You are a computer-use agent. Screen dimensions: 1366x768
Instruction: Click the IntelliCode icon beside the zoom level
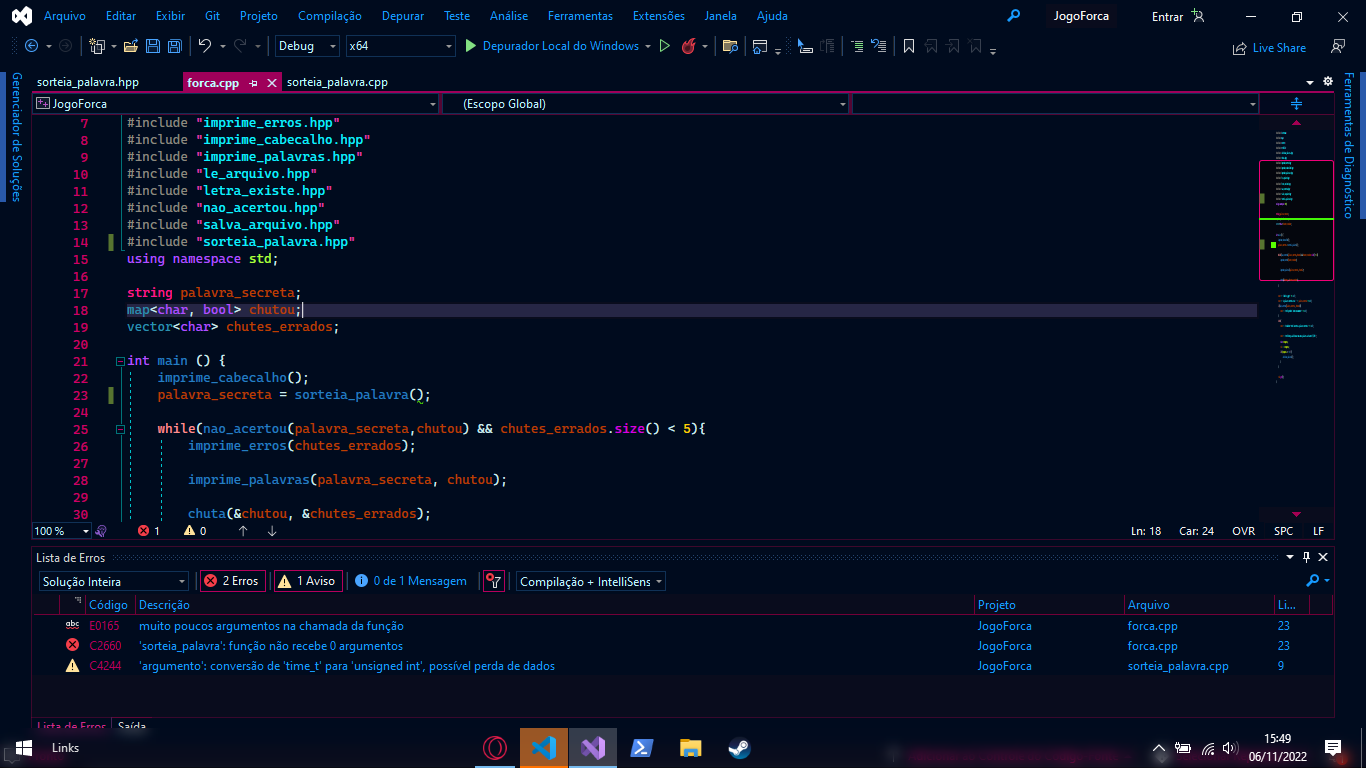click(x=101, y=531)
